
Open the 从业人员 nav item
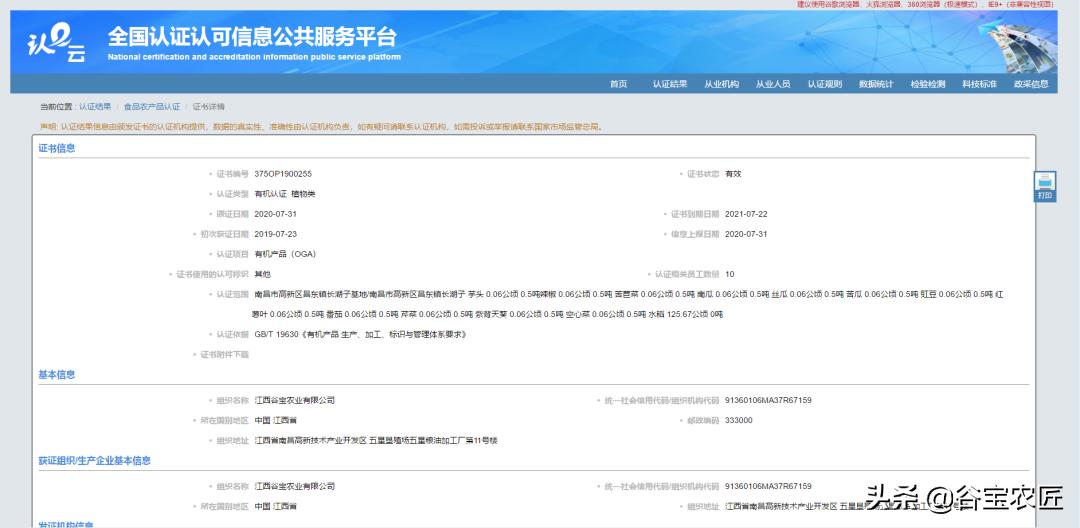(773, 84)
